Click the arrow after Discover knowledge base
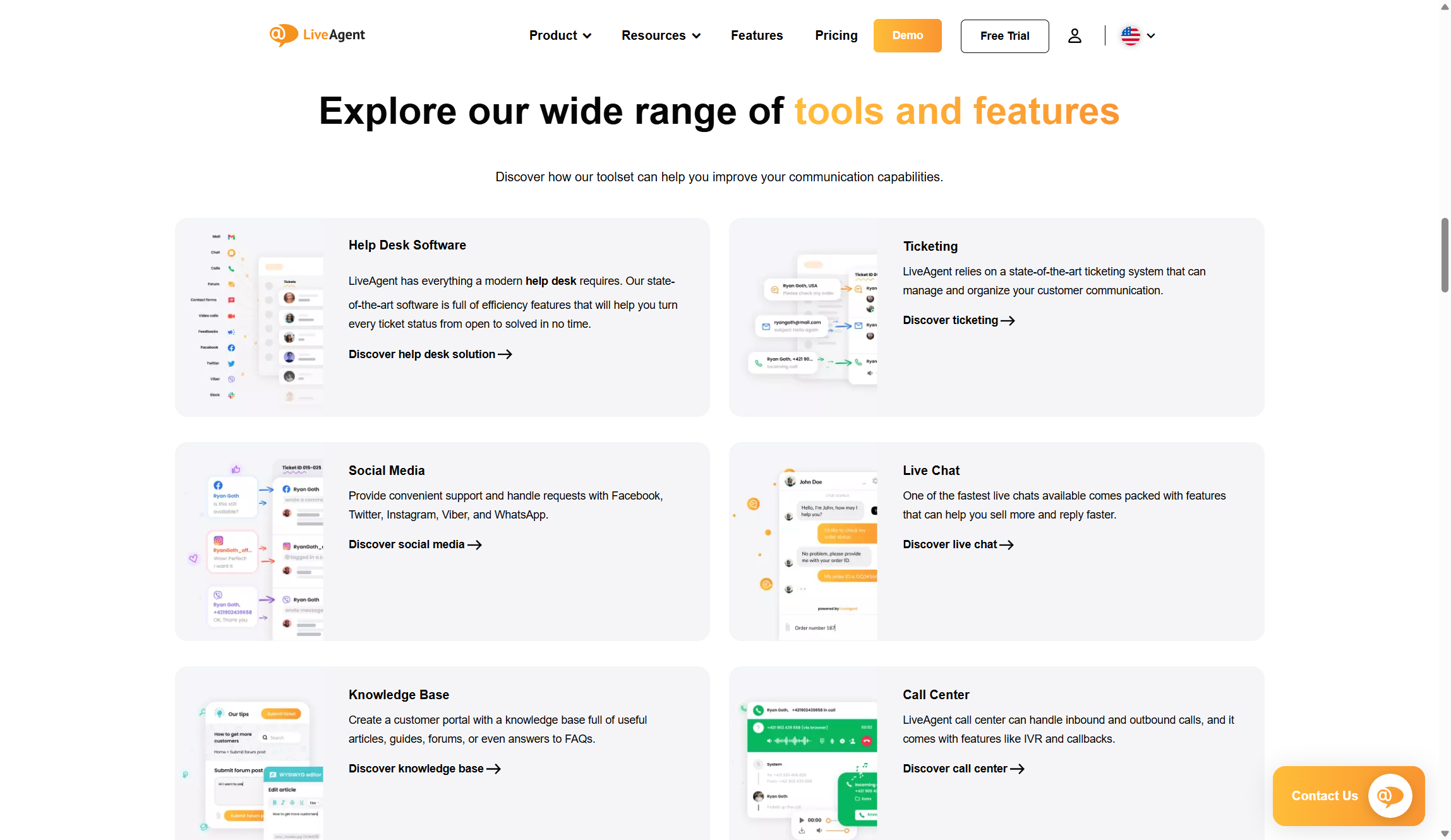The height and width of the screenshot is (840, 1451). (x=494, y=769)
